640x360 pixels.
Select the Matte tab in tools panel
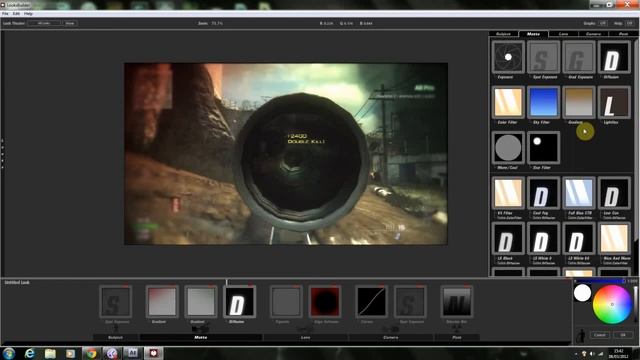(x=533, y=34)
